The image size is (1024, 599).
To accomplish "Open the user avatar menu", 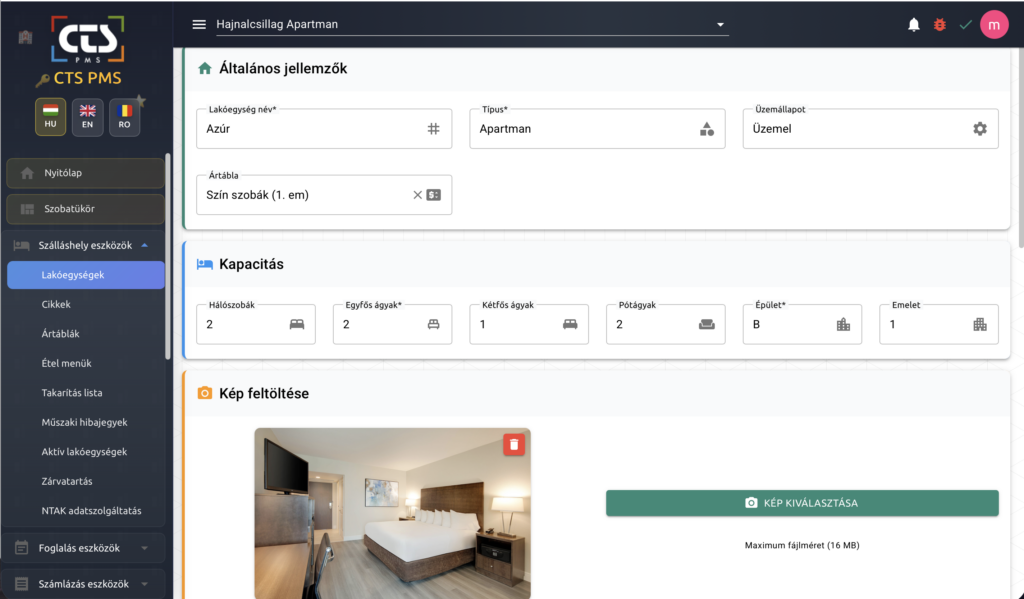I will (994, 25).
